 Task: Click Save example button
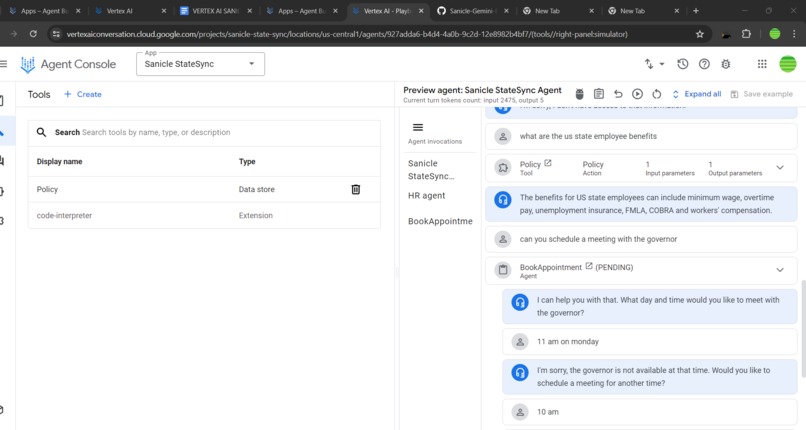point(762,94)
